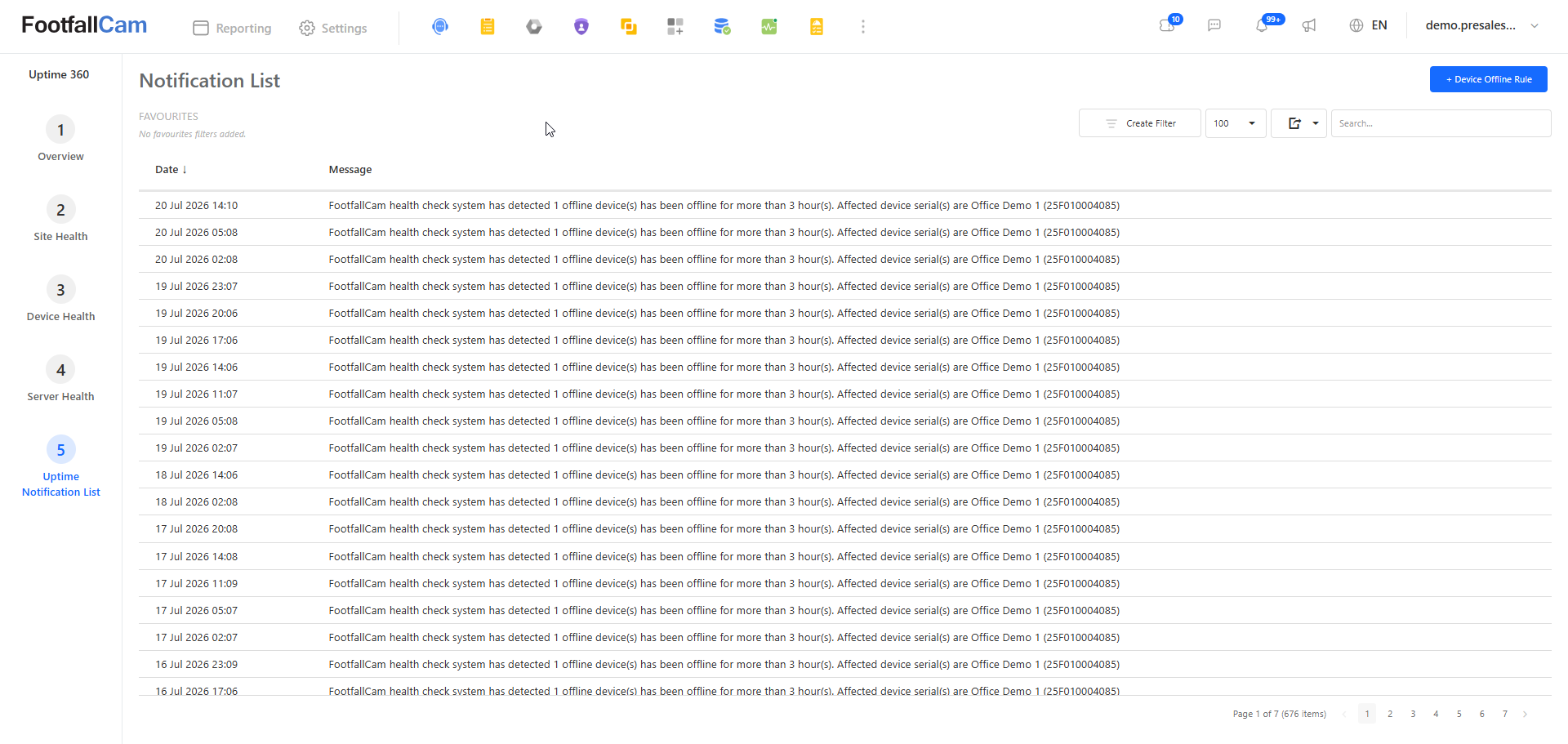
Task: Select the 20 Jul 2026 02:08 row
Action: 845,260
